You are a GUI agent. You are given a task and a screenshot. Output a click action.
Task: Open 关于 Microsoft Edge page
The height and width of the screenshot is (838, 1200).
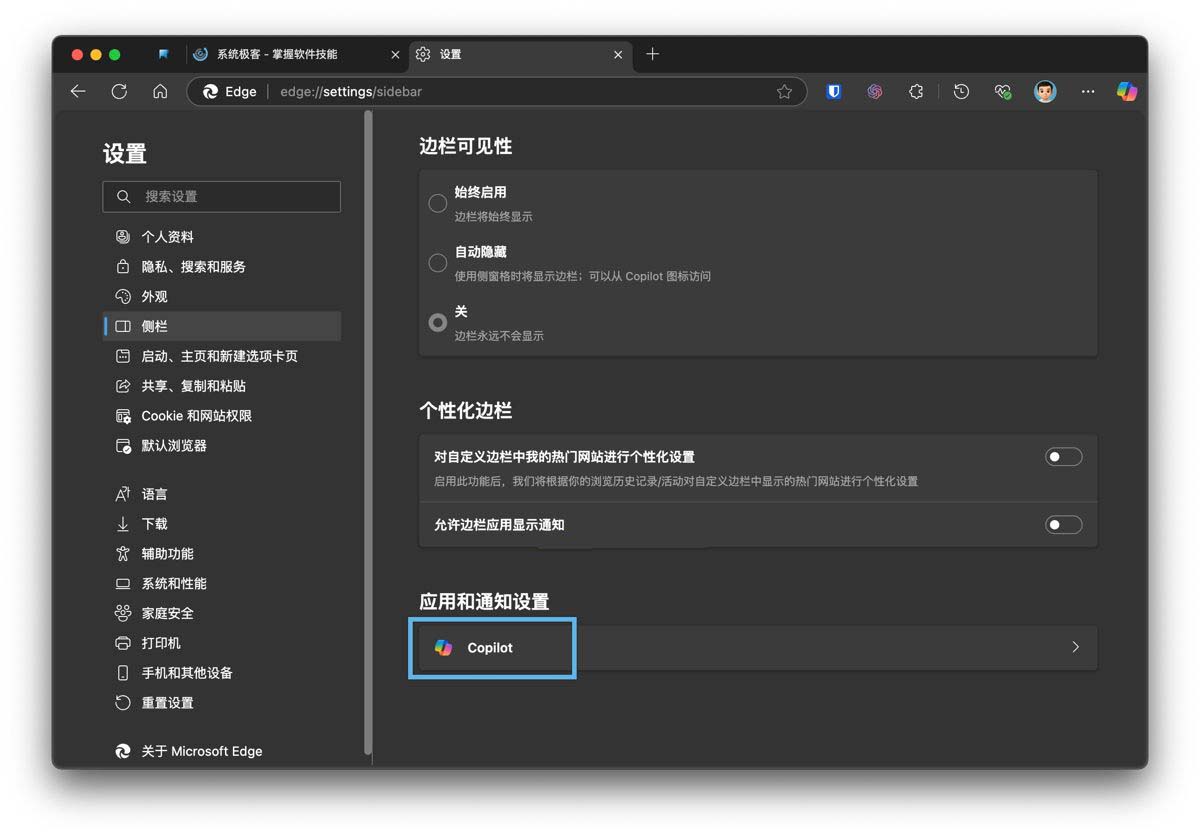click(x=221, y=751)
